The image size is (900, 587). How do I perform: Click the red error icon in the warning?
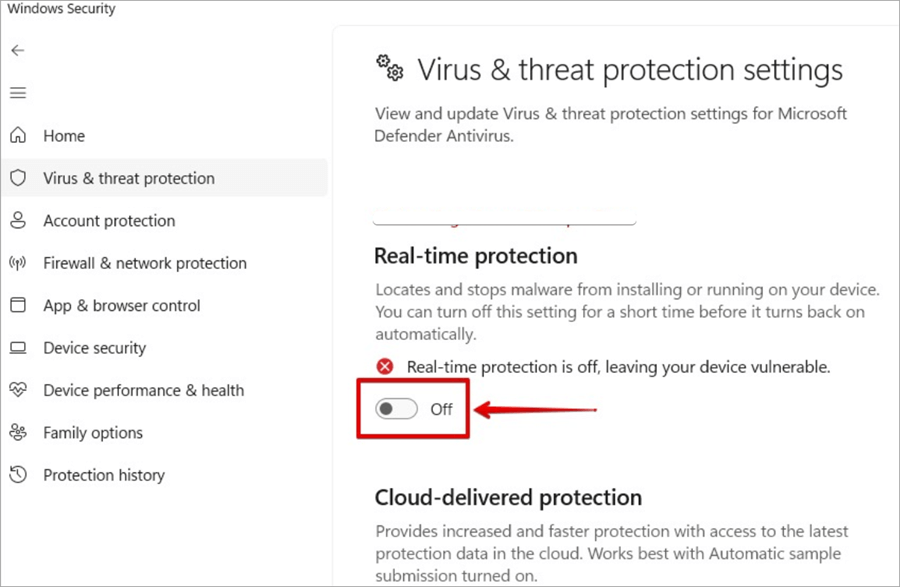coord(385,366)
